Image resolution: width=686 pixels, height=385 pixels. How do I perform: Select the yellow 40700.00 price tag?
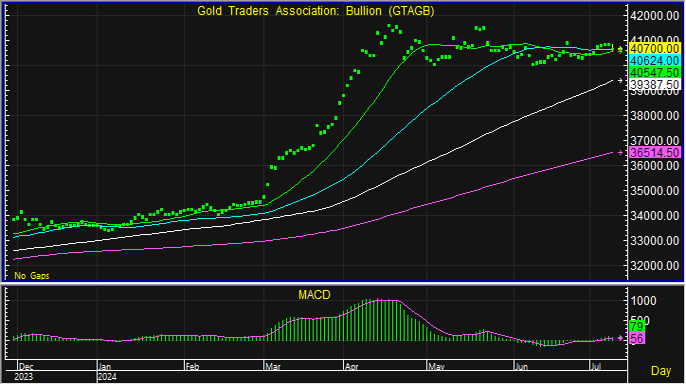[654, 49]
